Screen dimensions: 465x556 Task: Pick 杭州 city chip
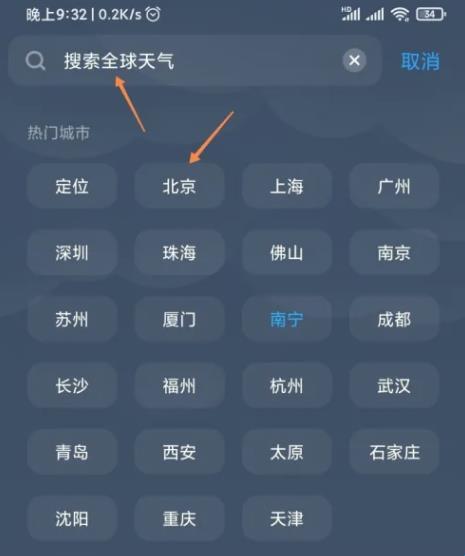(287, 385)
